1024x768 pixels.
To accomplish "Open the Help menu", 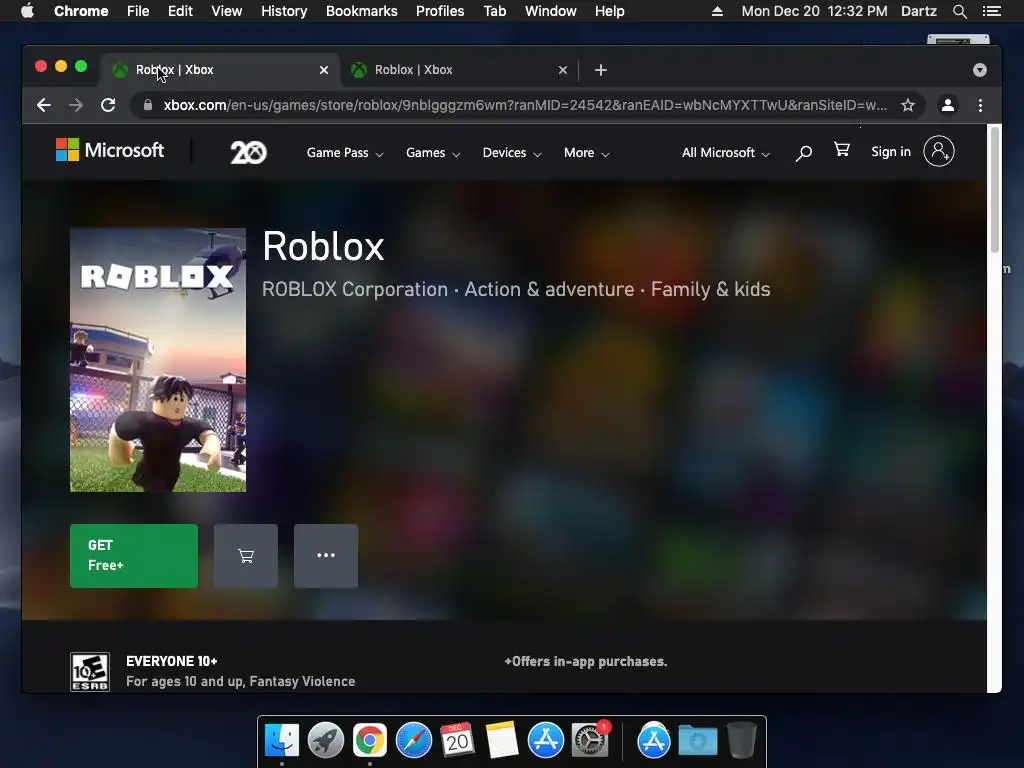I will pyautogui.click(x=609, y=11).
